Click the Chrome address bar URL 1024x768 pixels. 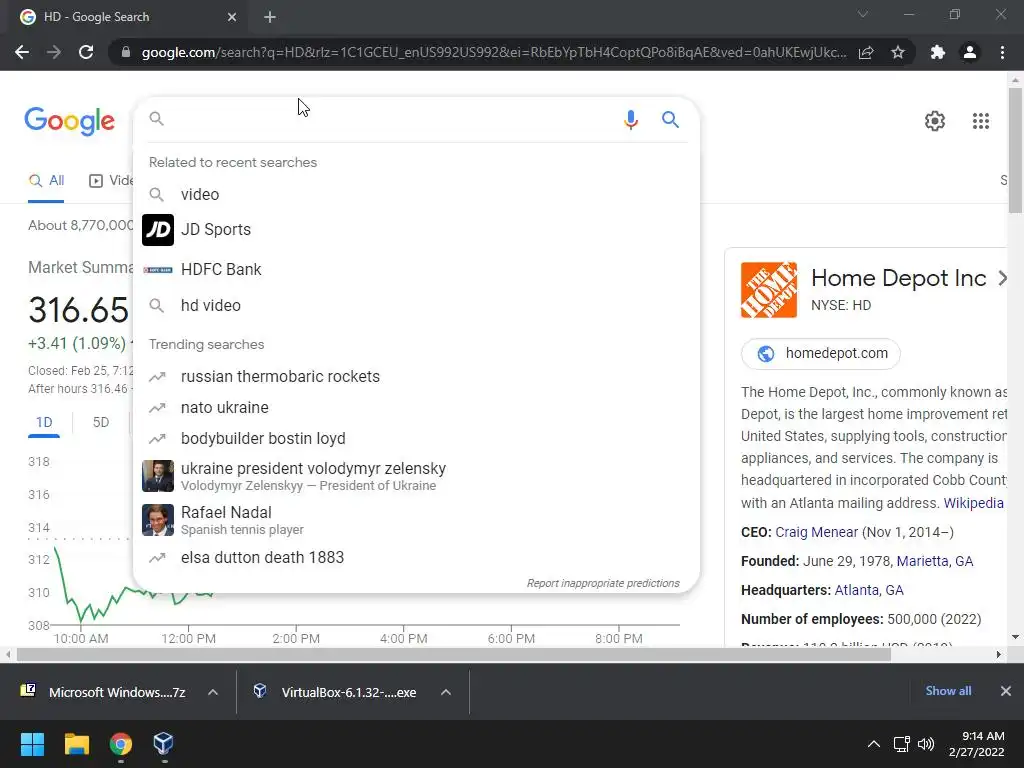point(494,52)
